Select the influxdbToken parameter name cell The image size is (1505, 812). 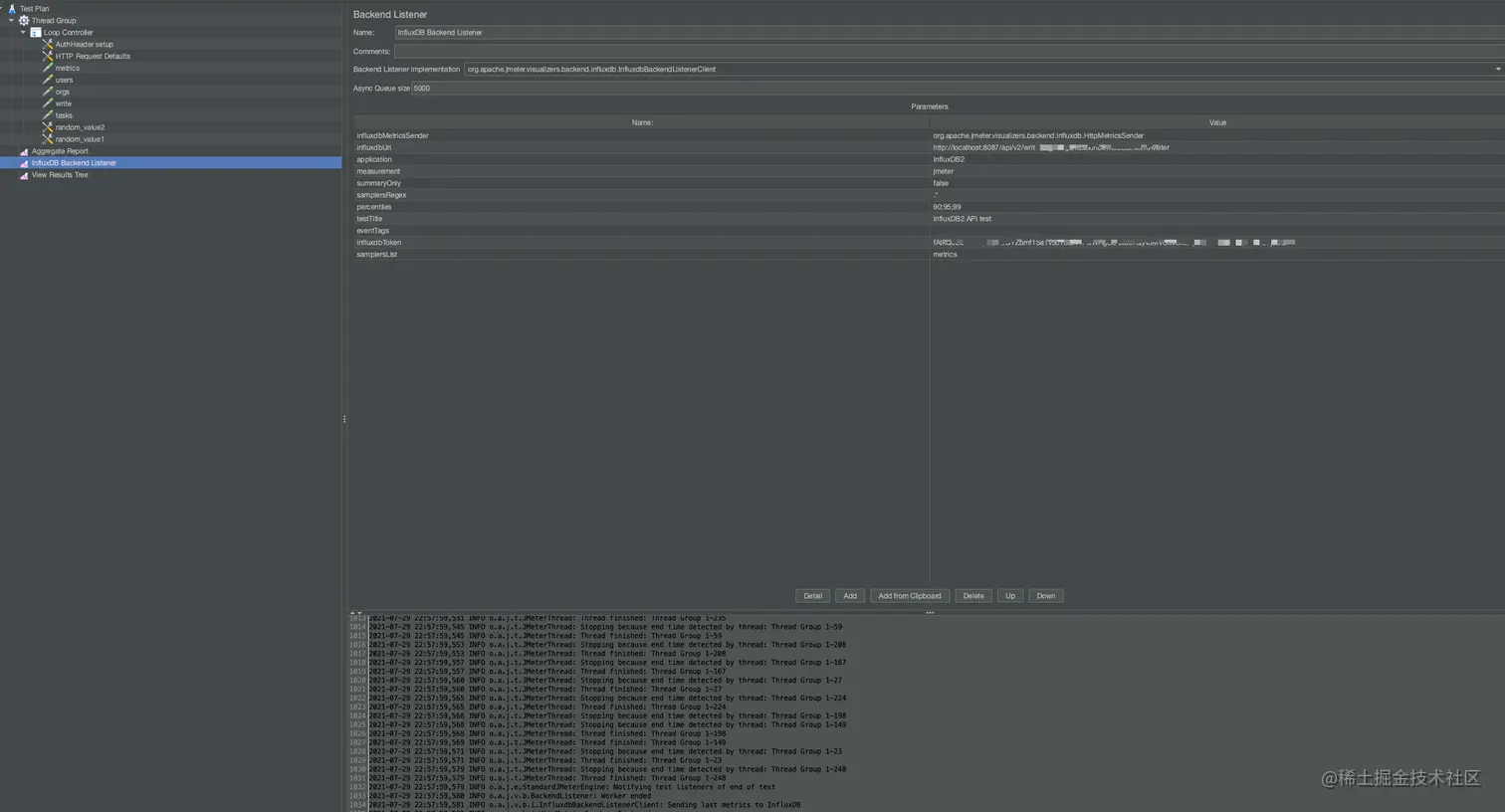pos(642,243)
